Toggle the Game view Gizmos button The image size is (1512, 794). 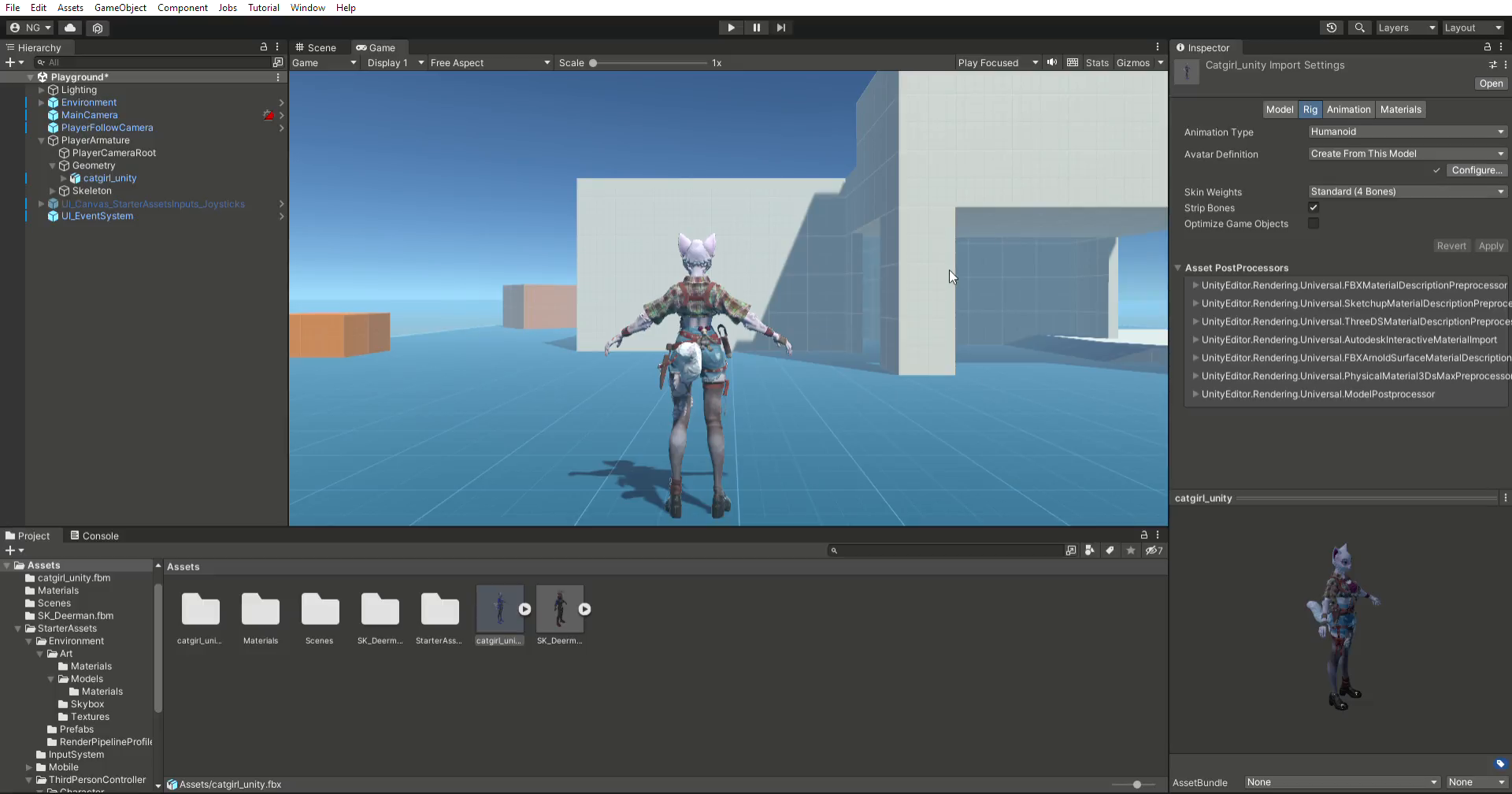1132,62
